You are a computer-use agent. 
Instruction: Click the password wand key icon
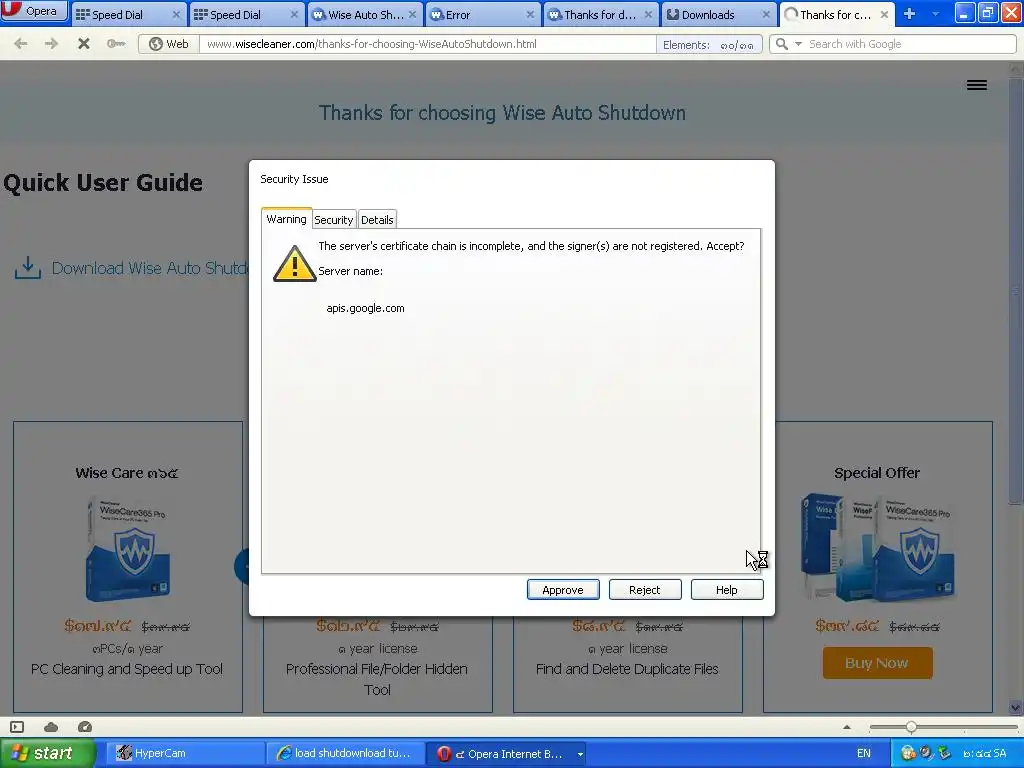pyautogui.click(x=116, y=44)
